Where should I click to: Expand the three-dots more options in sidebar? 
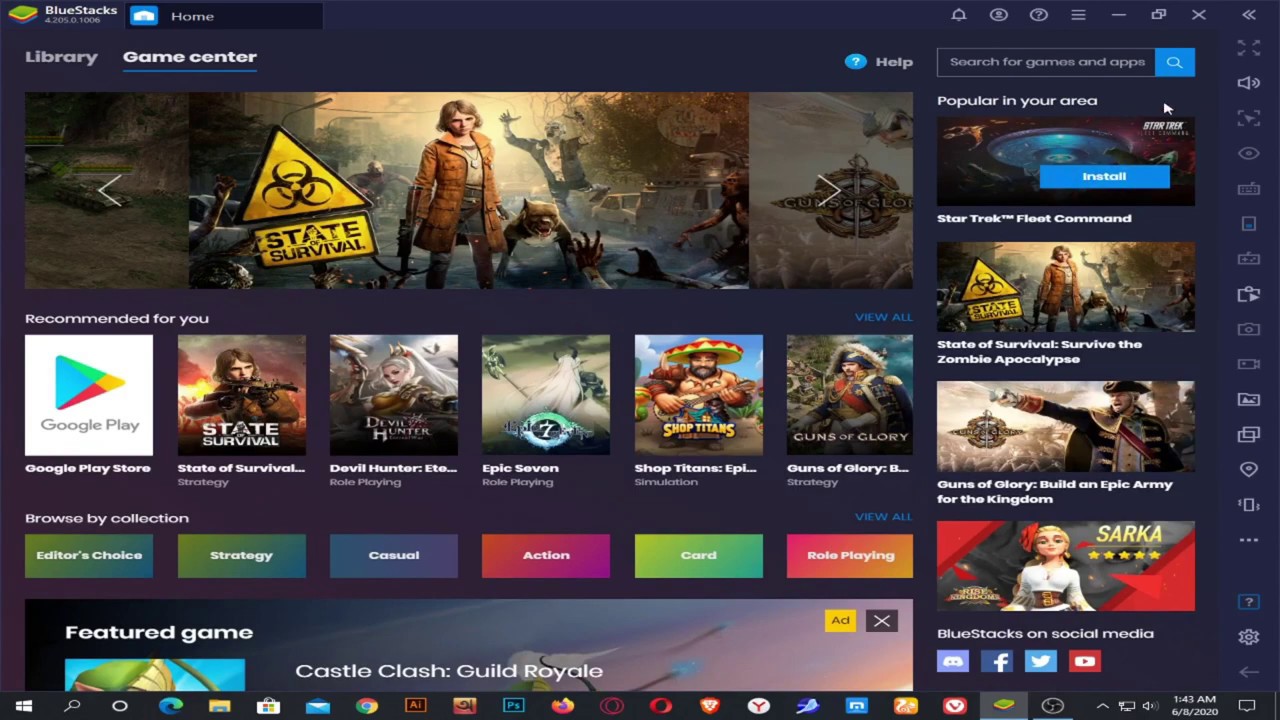(x=1248, y=540)
